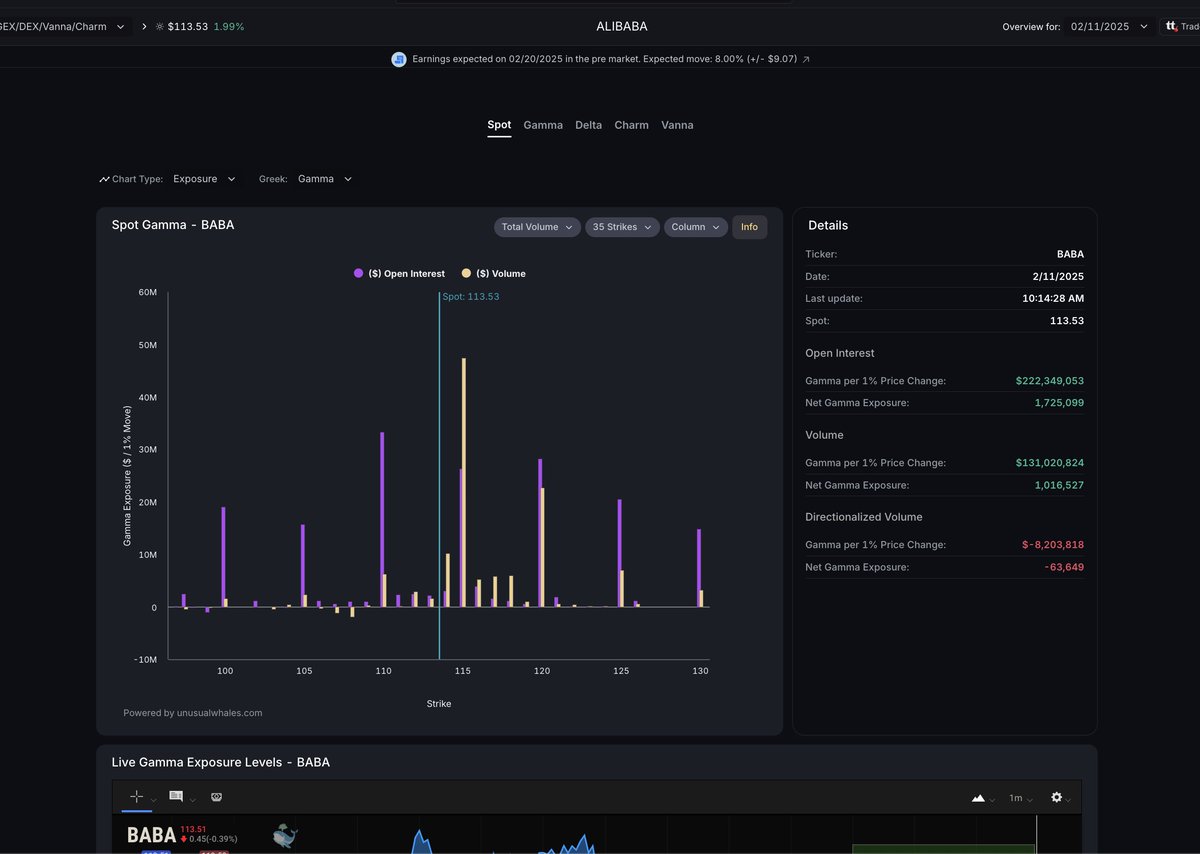Click the 1.99% change next to price
This screenshot has width=1200, height=854.
(228, 26)
